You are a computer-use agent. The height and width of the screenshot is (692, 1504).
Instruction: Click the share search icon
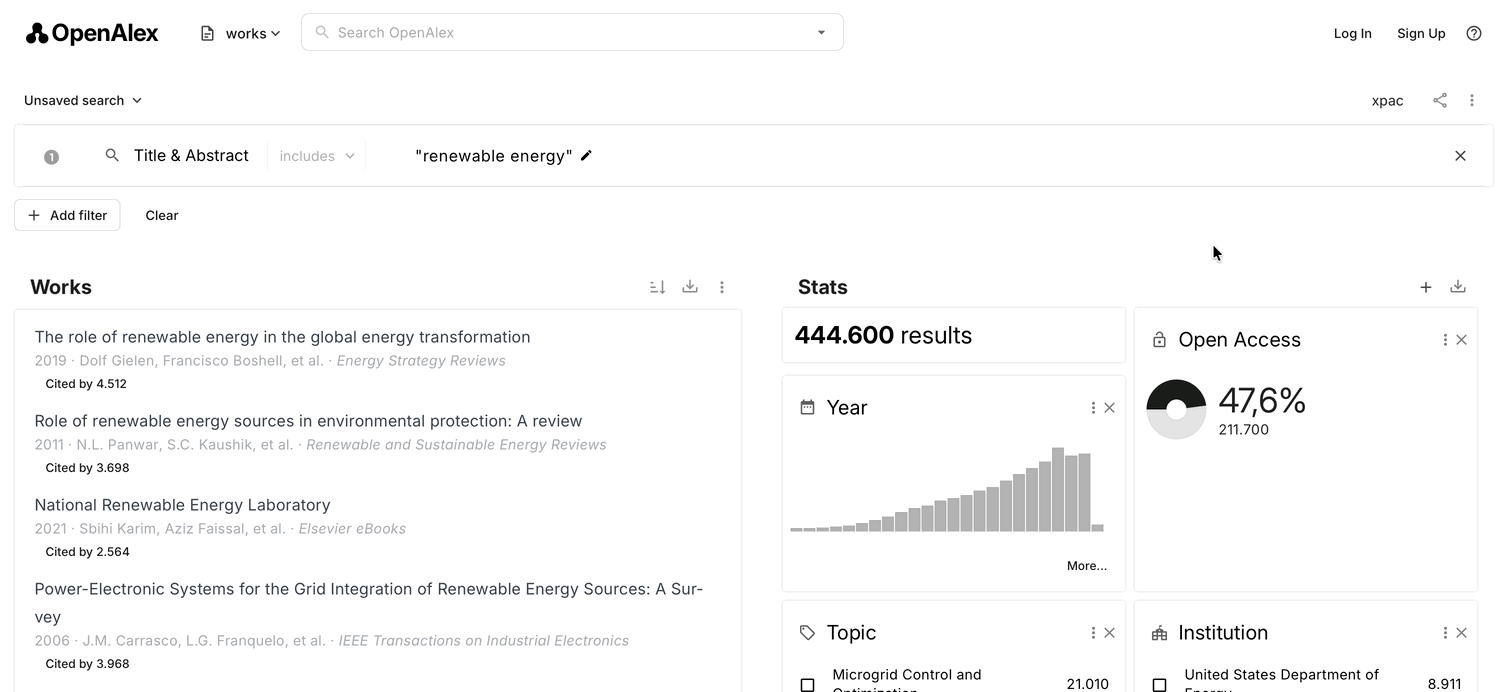click(1439, 100)
